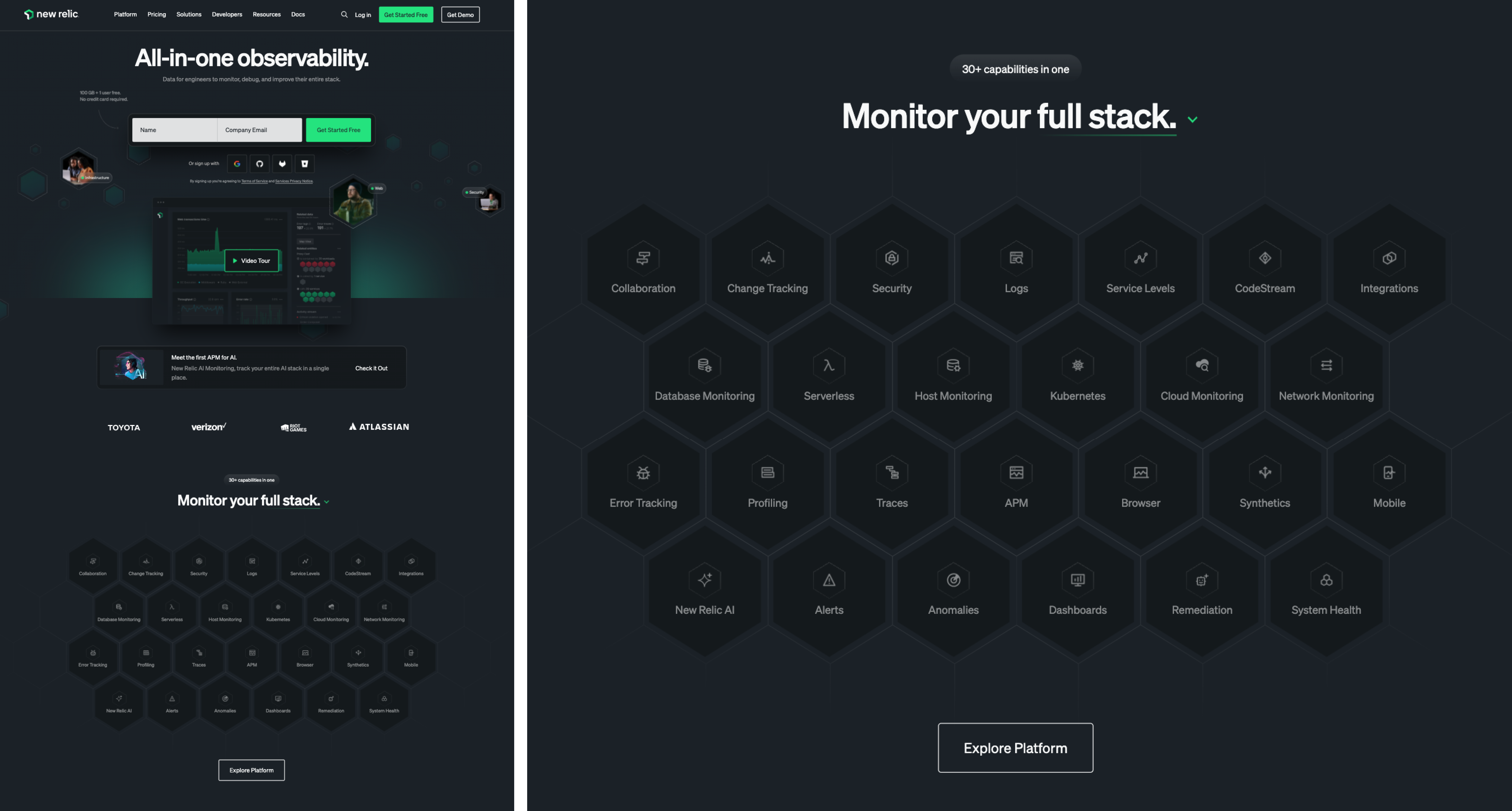Select the large Network Monitoring hexagon in the enlarged view
The image size is (1512, 811).
1326,377
